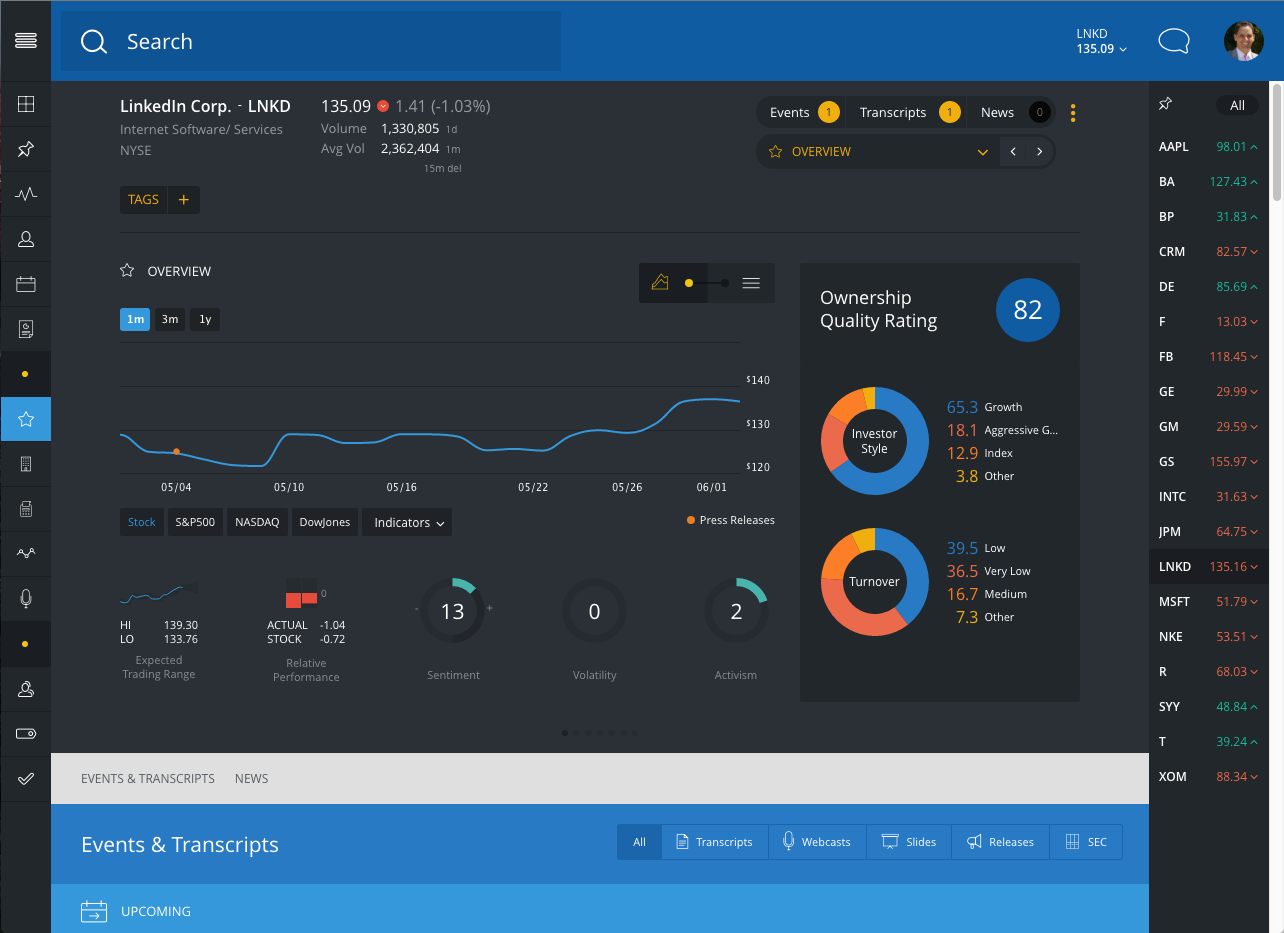Click the chat bubble icon
The image size is (1284, 933).
tap(1173, 41)
